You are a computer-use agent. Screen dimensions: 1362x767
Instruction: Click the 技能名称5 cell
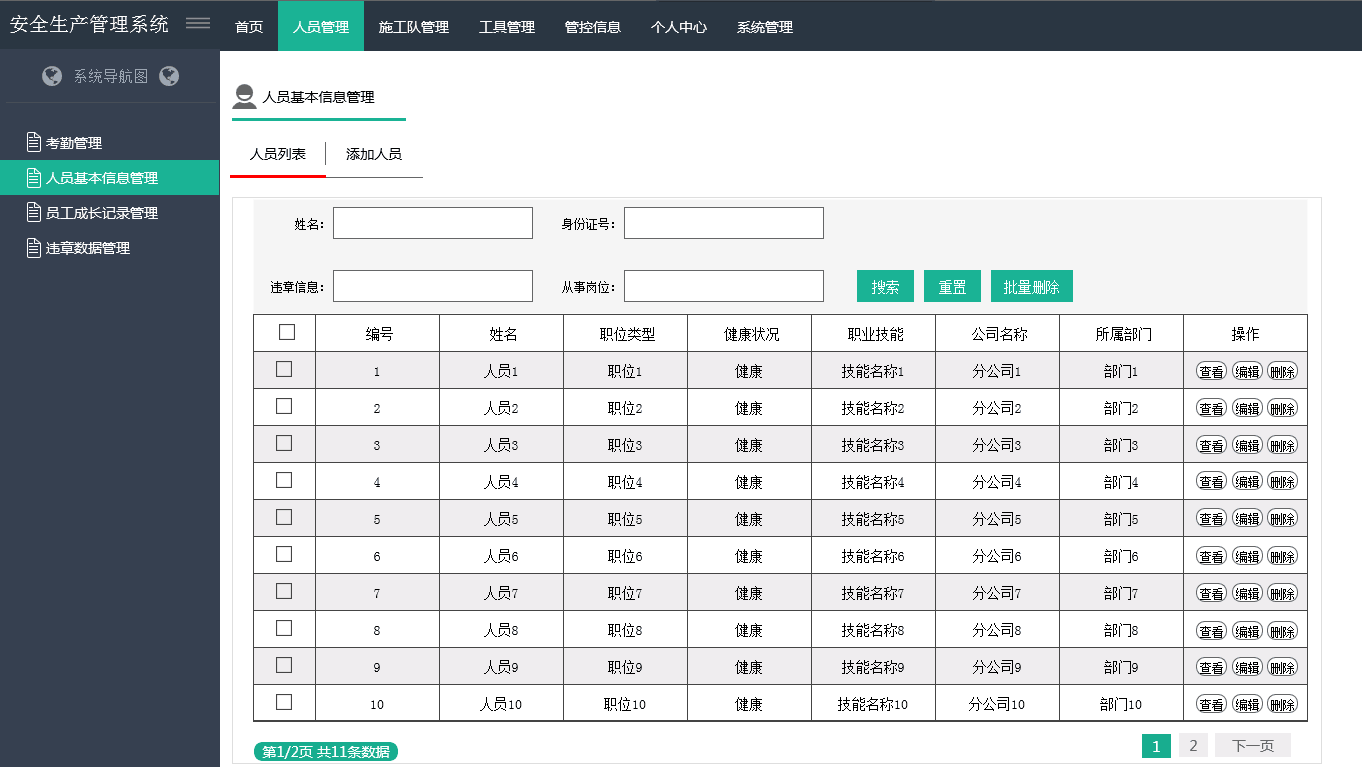[873, 519]
